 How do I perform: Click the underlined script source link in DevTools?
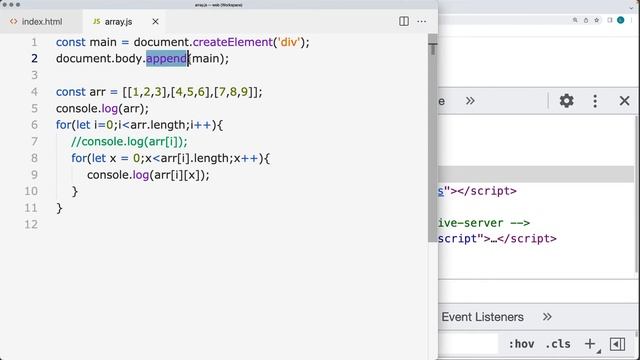coord(441,191)
